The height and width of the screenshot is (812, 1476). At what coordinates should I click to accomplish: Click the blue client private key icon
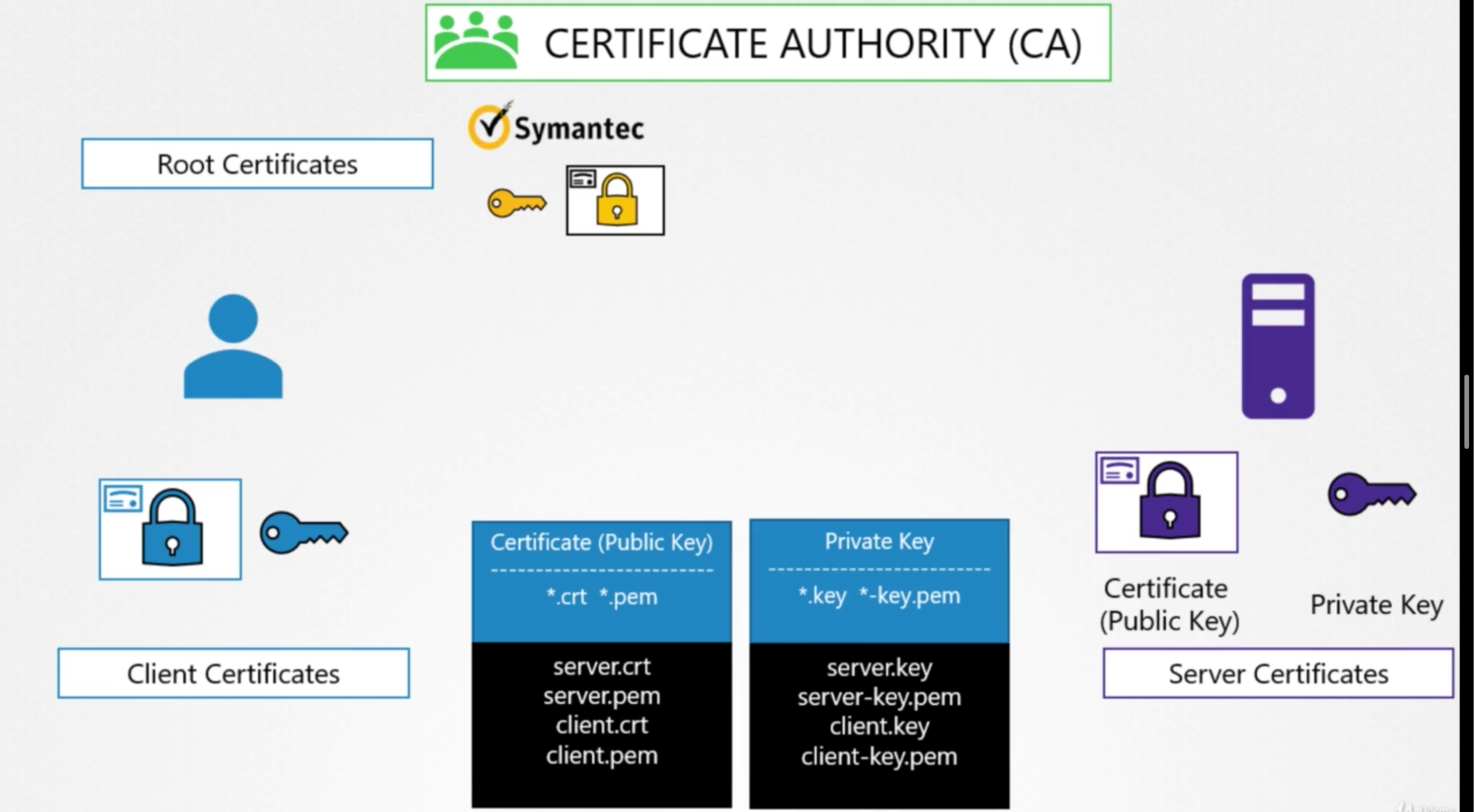click(303, 532)
